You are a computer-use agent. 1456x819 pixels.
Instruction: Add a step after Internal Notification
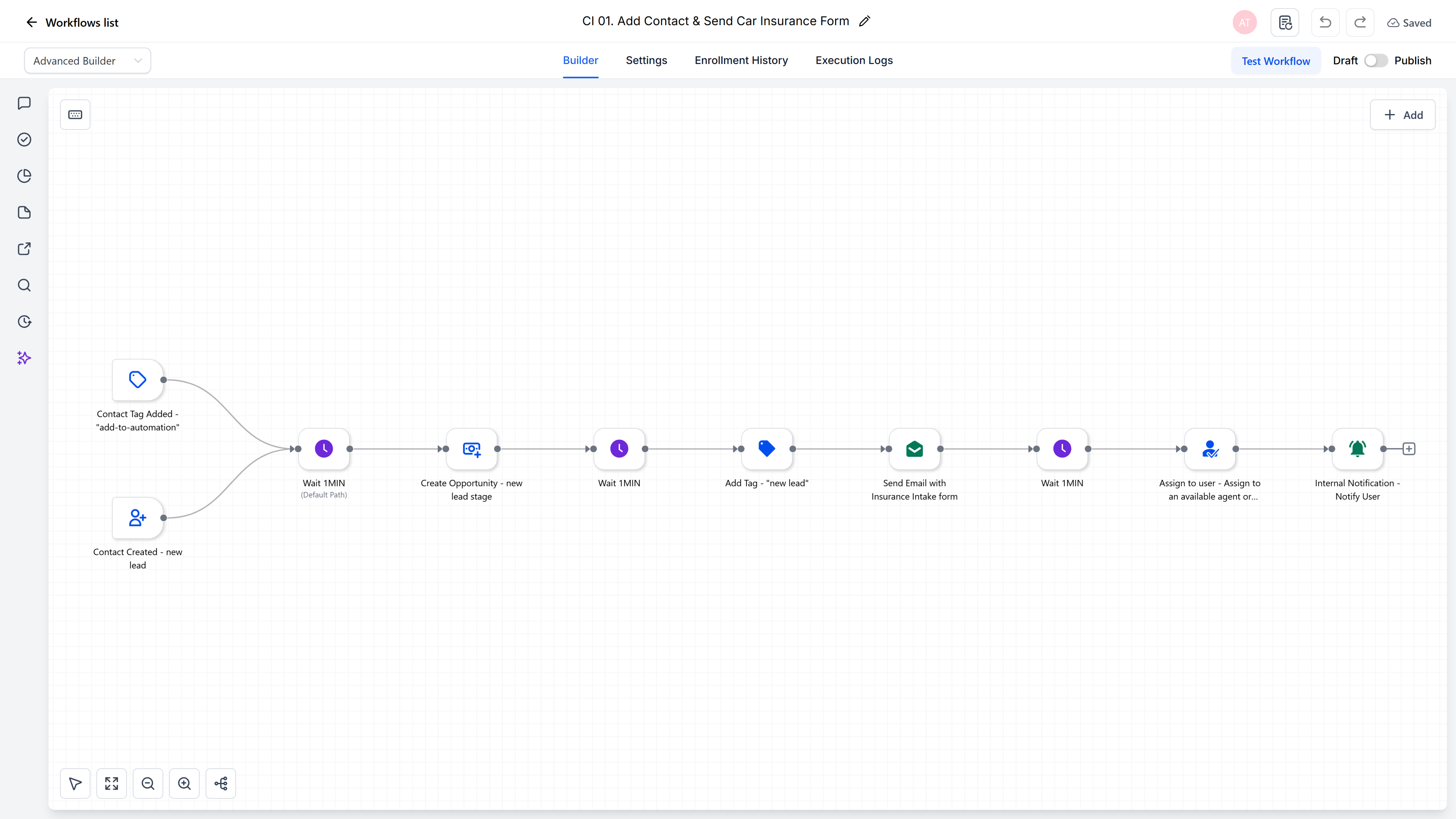(x=1409, y=449)
